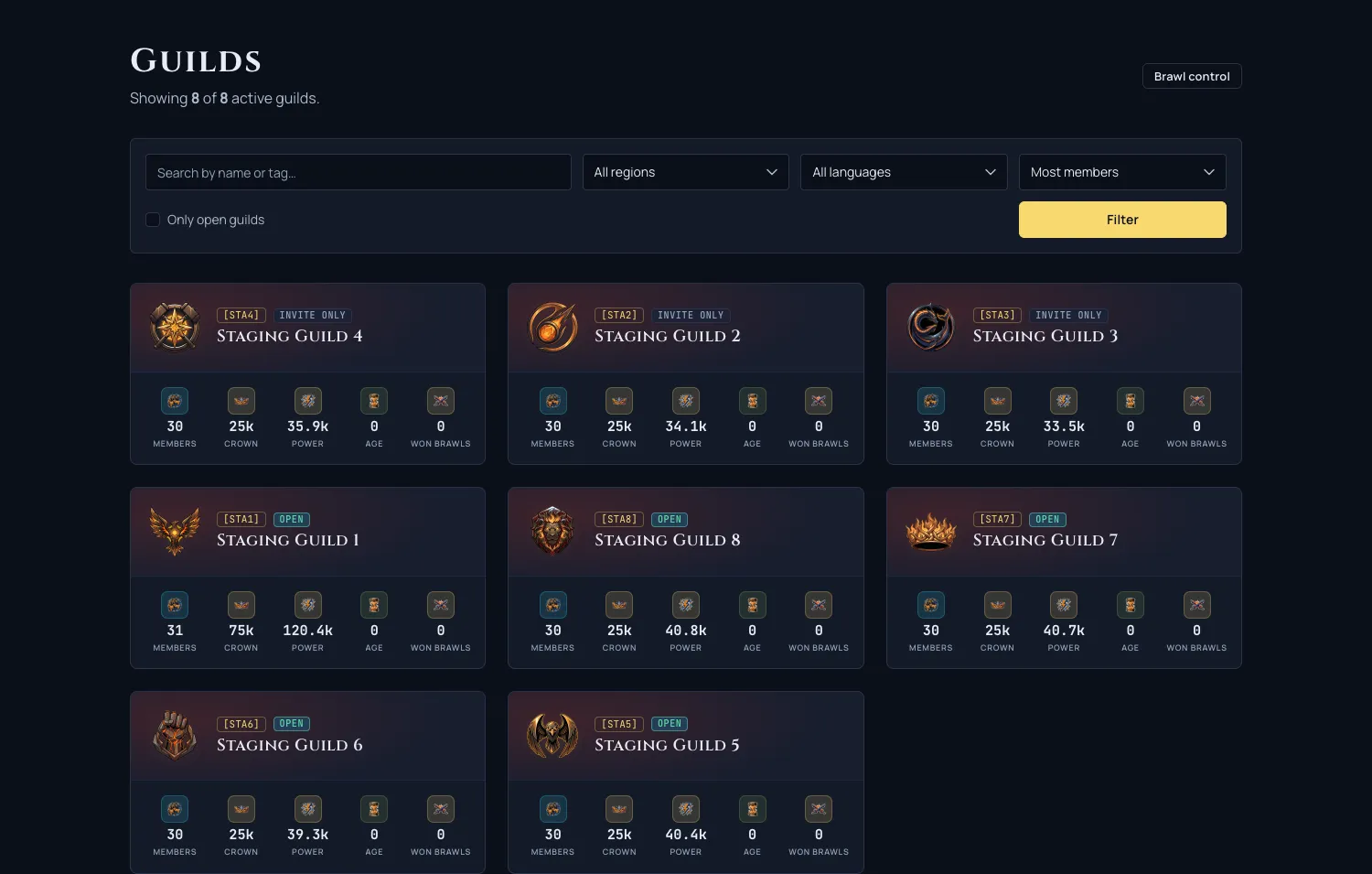Click the 120.4k power value
1372x874 pixels.
(x=308, y=631)
